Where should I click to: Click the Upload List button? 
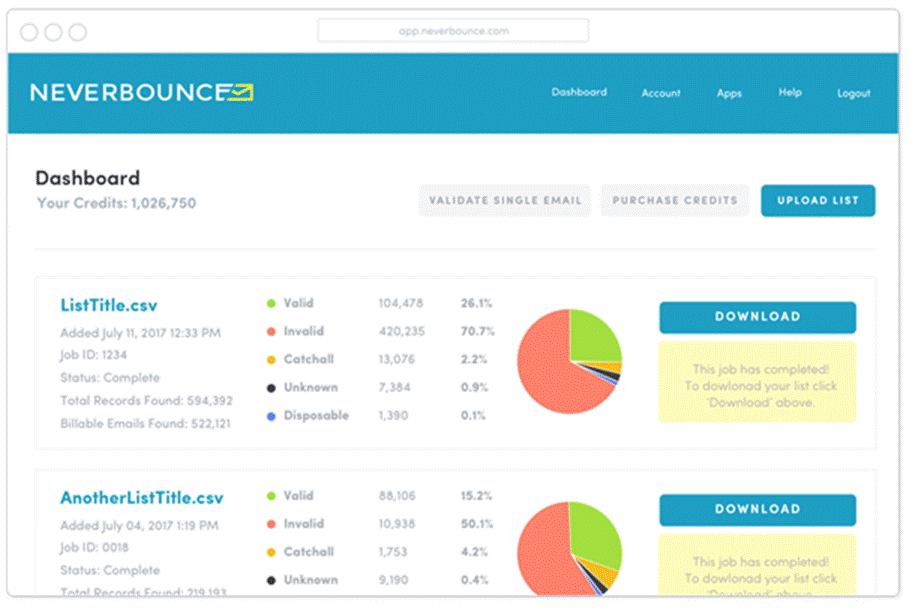818,200
